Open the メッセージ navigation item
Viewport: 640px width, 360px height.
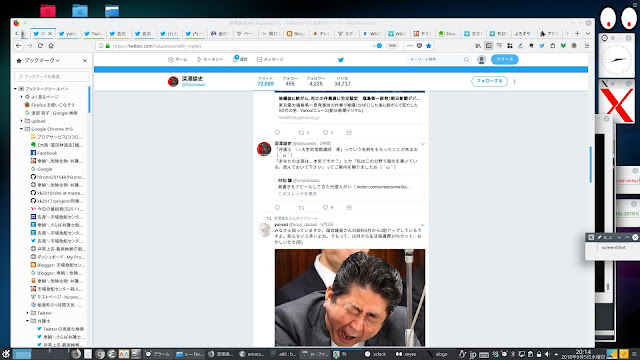(270, 60)
